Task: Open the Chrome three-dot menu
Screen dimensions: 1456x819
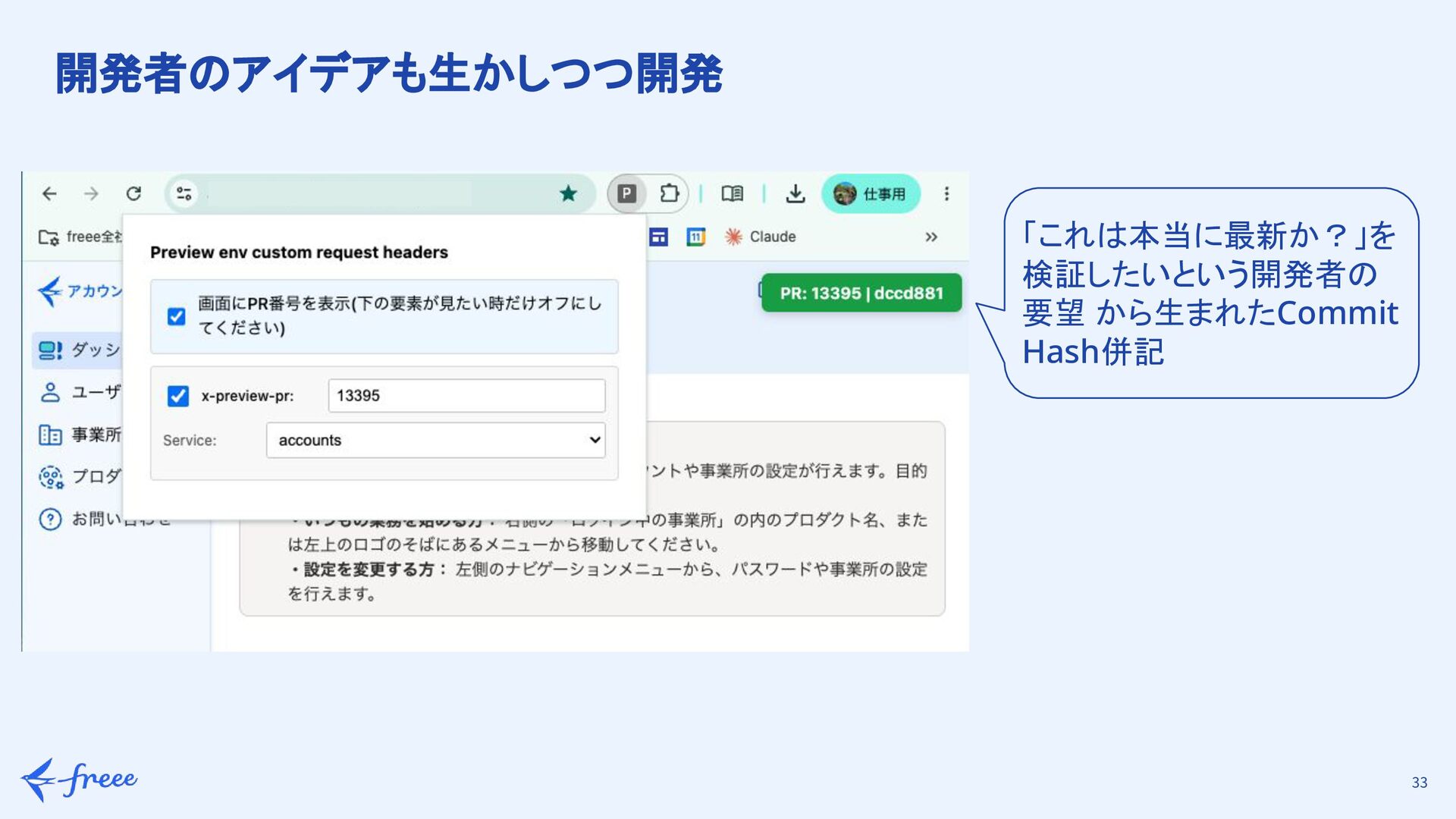Action: click(946, 193)
